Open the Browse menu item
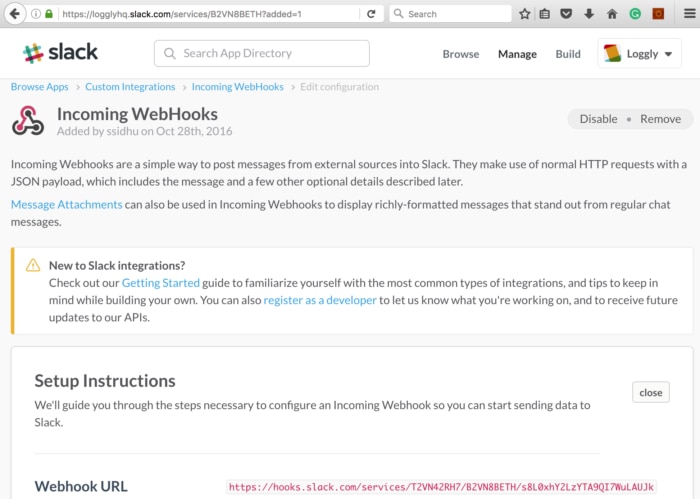 (x=460, y=54)
